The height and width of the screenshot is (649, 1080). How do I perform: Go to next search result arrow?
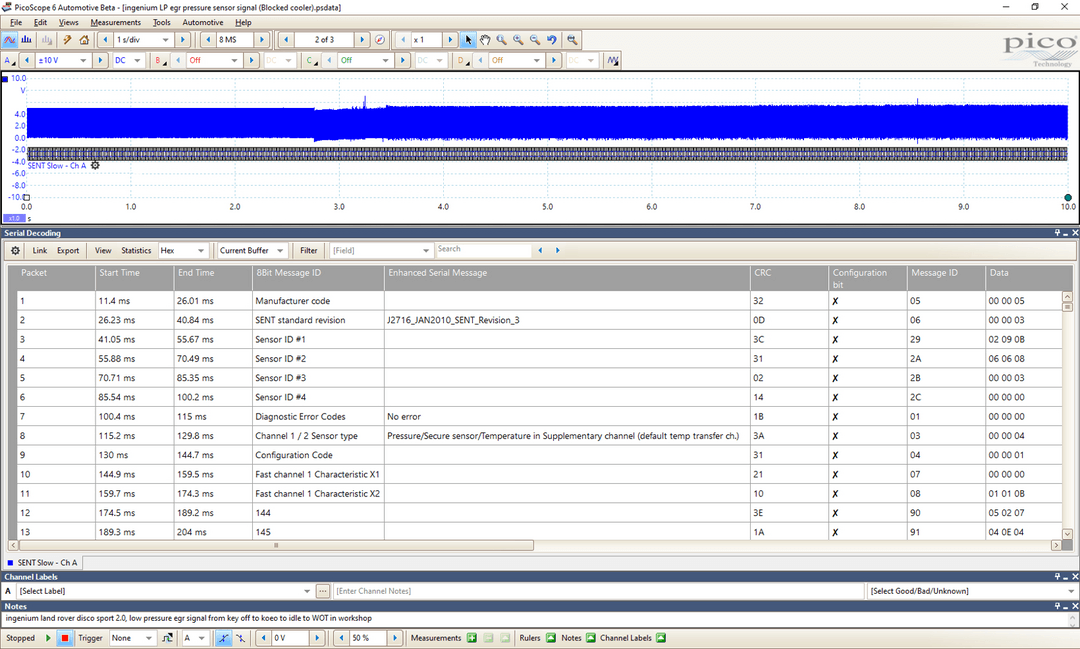[x=557, y=251]
